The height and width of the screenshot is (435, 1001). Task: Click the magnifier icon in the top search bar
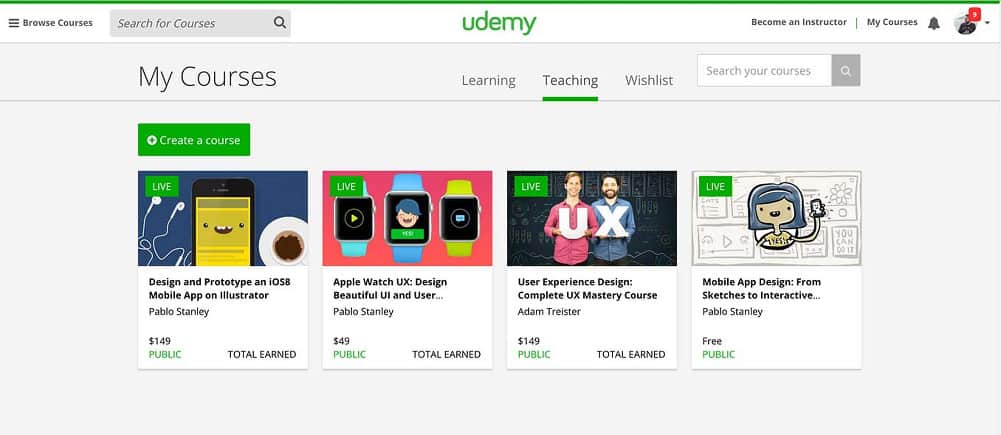(x=280, y=23)
